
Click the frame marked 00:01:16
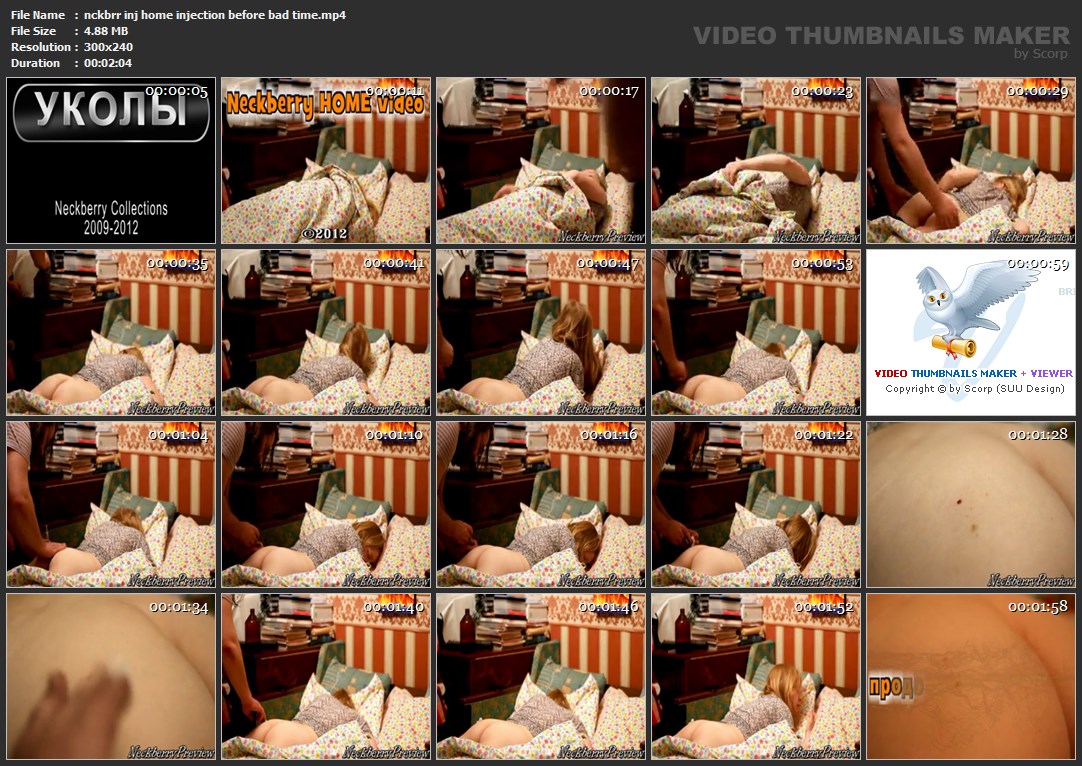[541, 504]
